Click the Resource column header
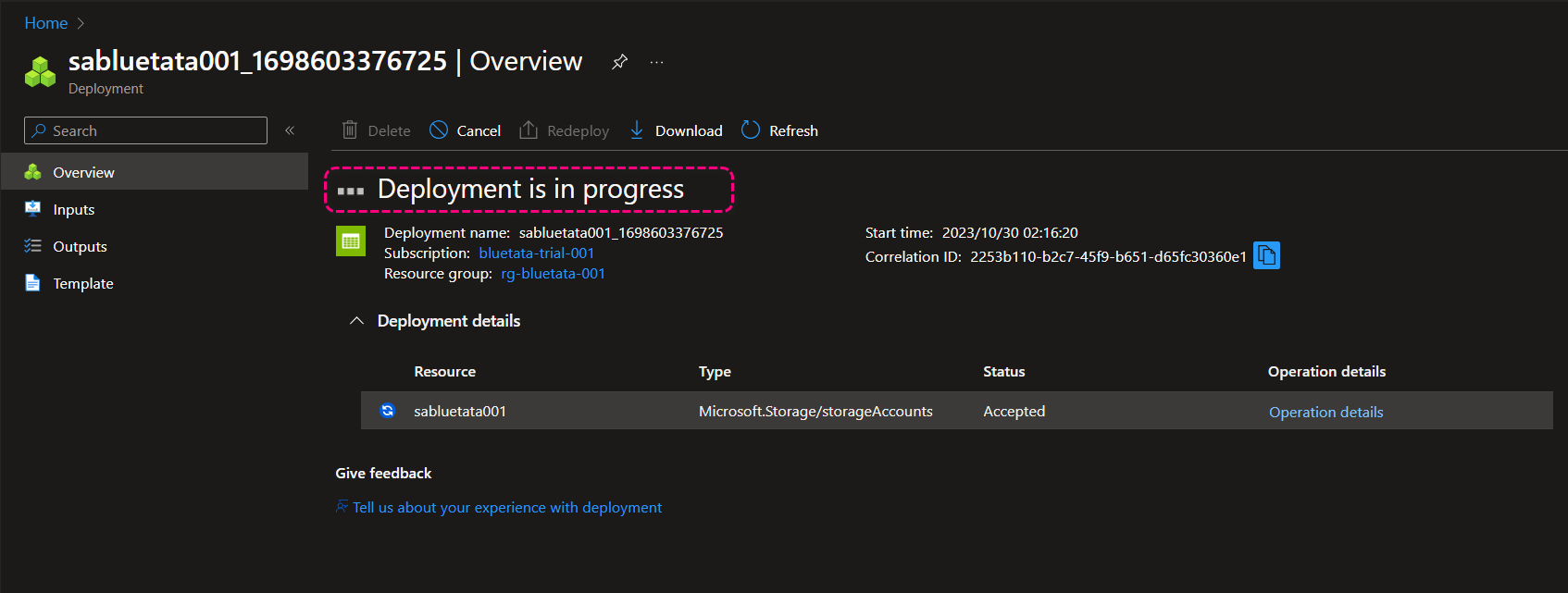 (444, 371)
